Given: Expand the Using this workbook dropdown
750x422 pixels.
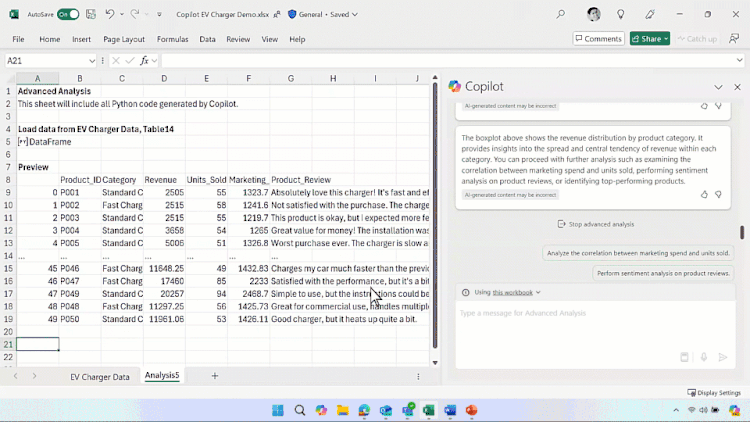Looking at the screenshot, I should click(538, 292).
